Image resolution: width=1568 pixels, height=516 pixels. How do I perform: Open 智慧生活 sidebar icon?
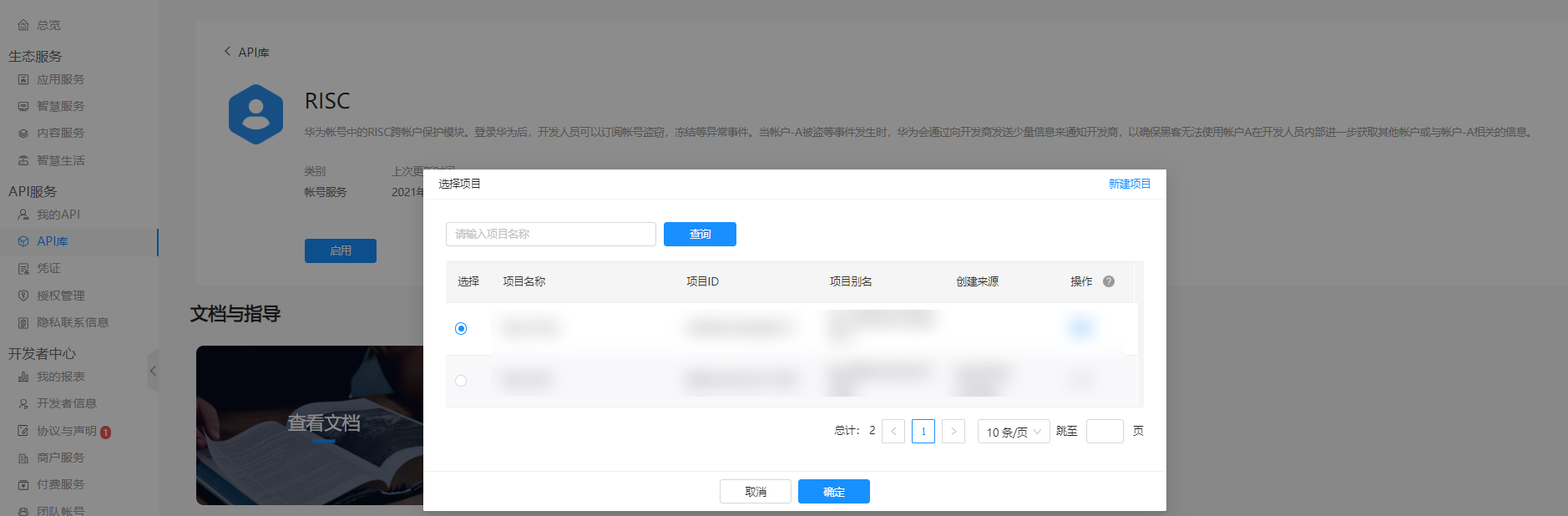click(23, 160)
